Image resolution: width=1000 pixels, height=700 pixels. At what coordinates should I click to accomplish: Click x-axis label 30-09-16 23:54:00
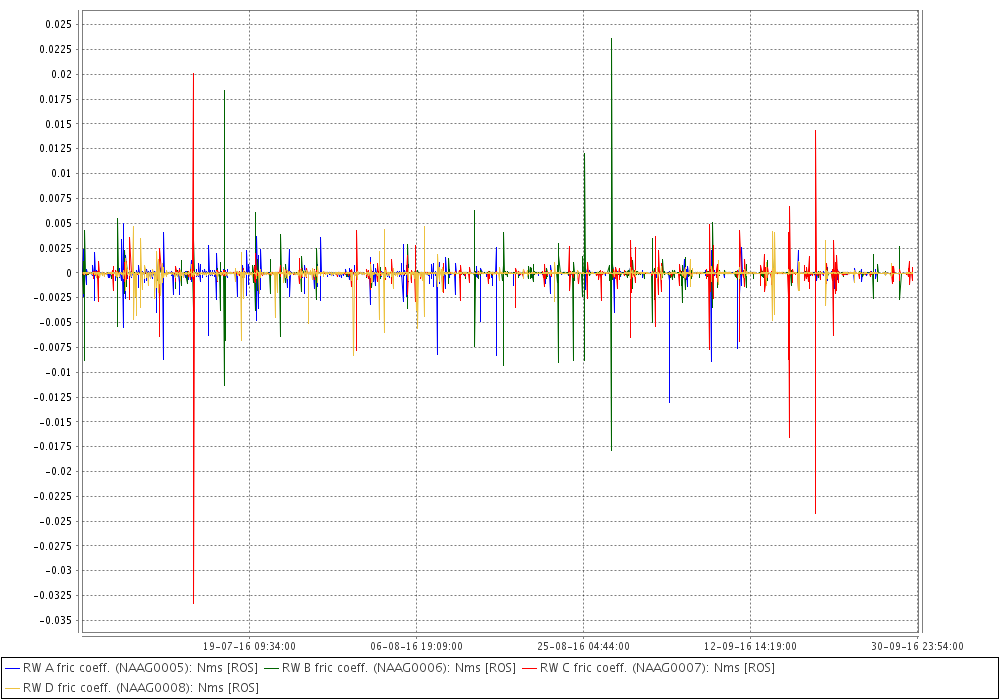click(x=917, y=646)
